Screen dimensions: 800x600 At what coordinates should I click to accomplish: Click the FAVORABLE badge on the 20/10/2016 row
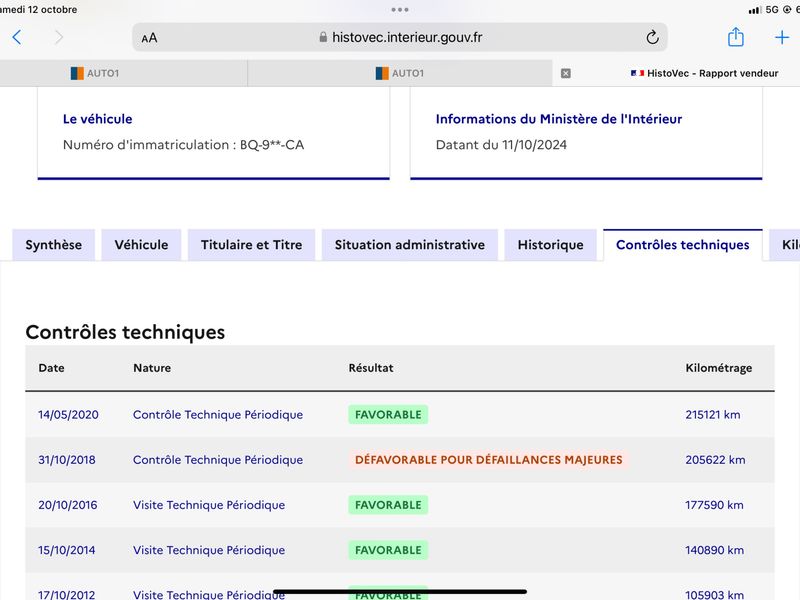click(x=388, y=505)
